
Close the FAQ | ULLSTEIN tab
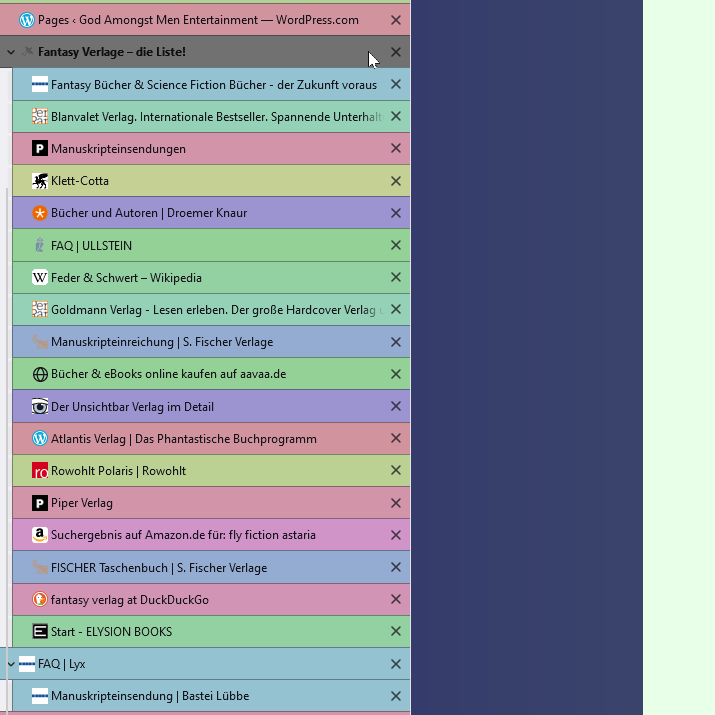pyautogui.click(x=396, y=245)
